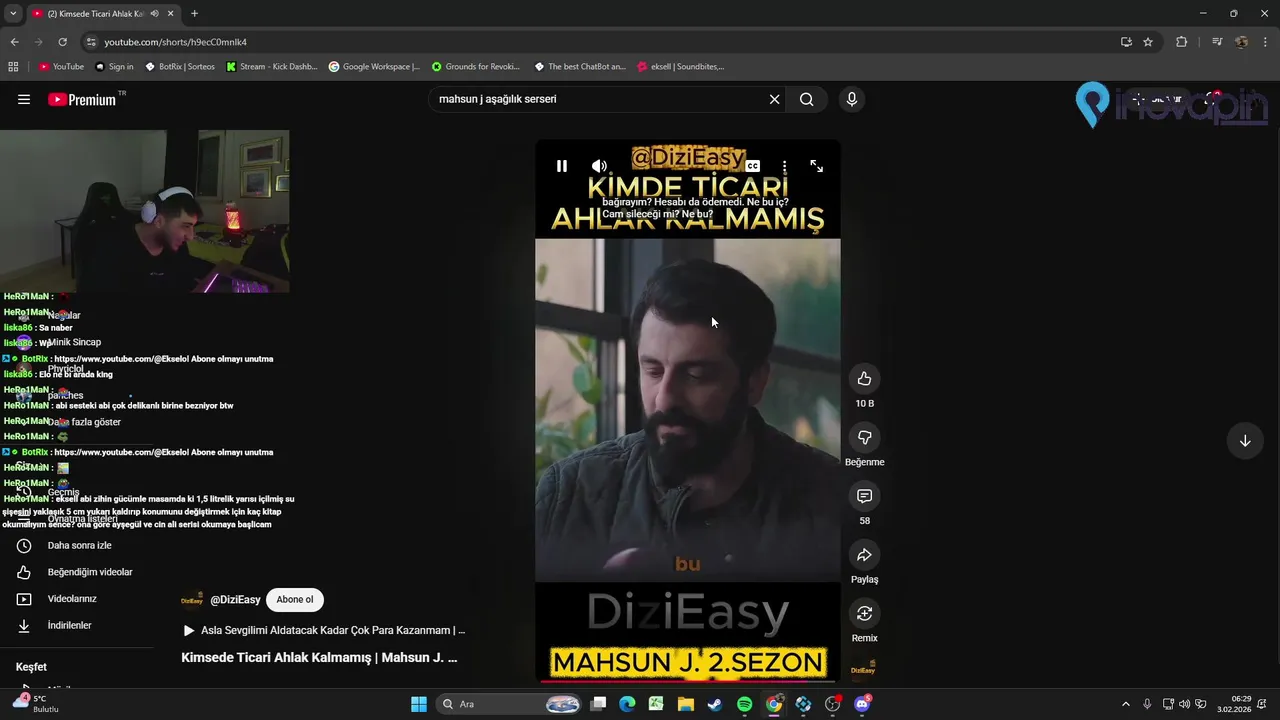Open linked video Asla Sevgilimi Aldatacak
Viewport: 1280px width, 720px height.
pos(324,631)
